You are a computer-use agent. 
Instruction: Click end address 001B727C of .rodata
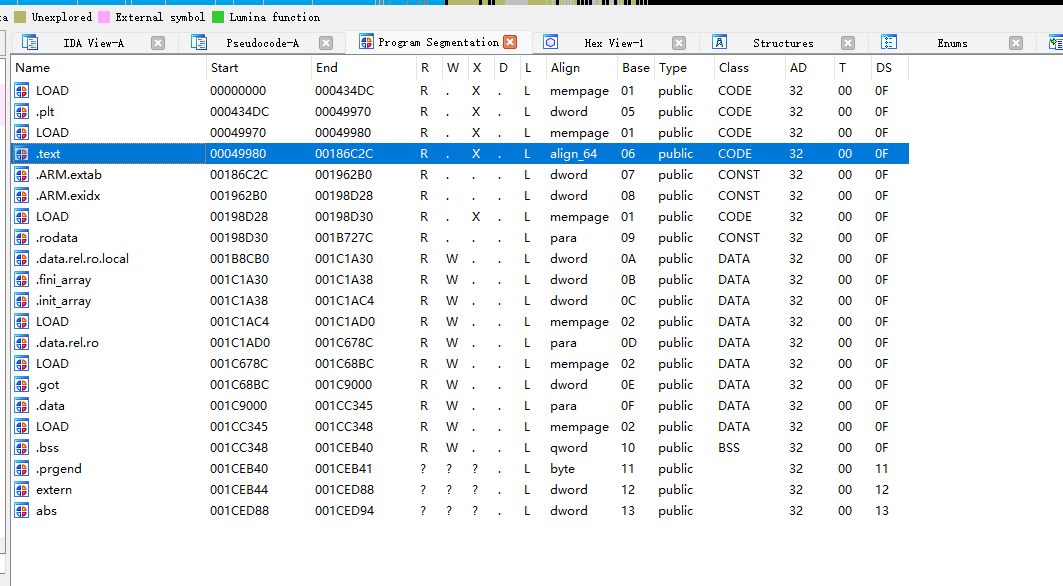344,238
